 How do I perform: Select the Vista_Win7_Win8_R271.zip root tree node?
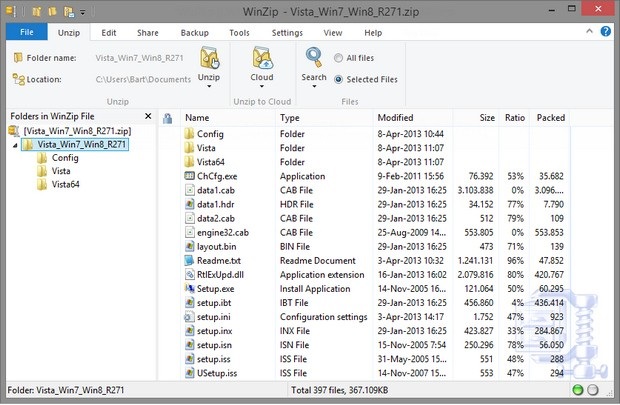77,131
